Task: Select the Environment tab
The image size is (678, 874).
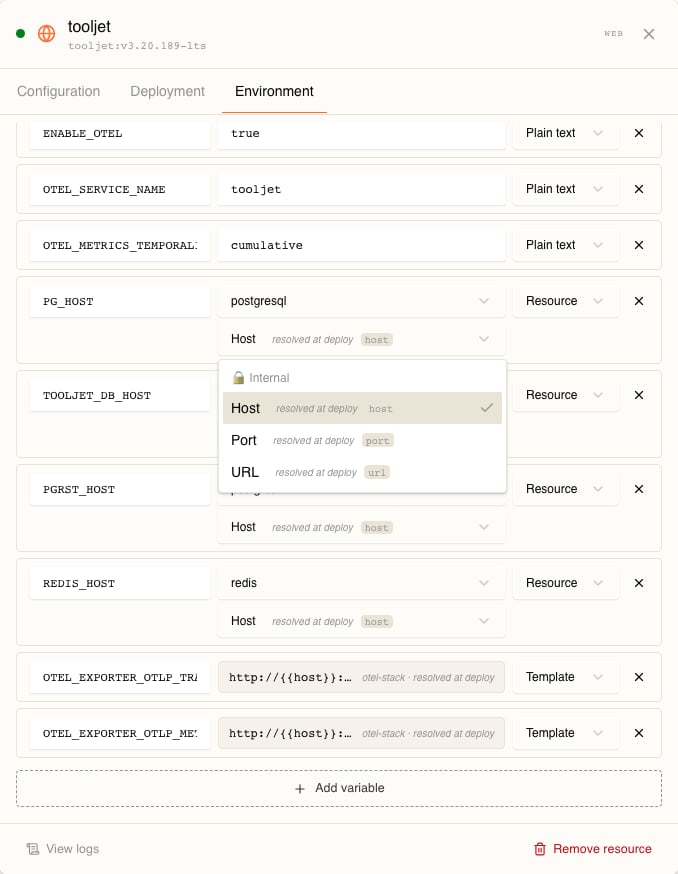Action: [x=274, y=91]
